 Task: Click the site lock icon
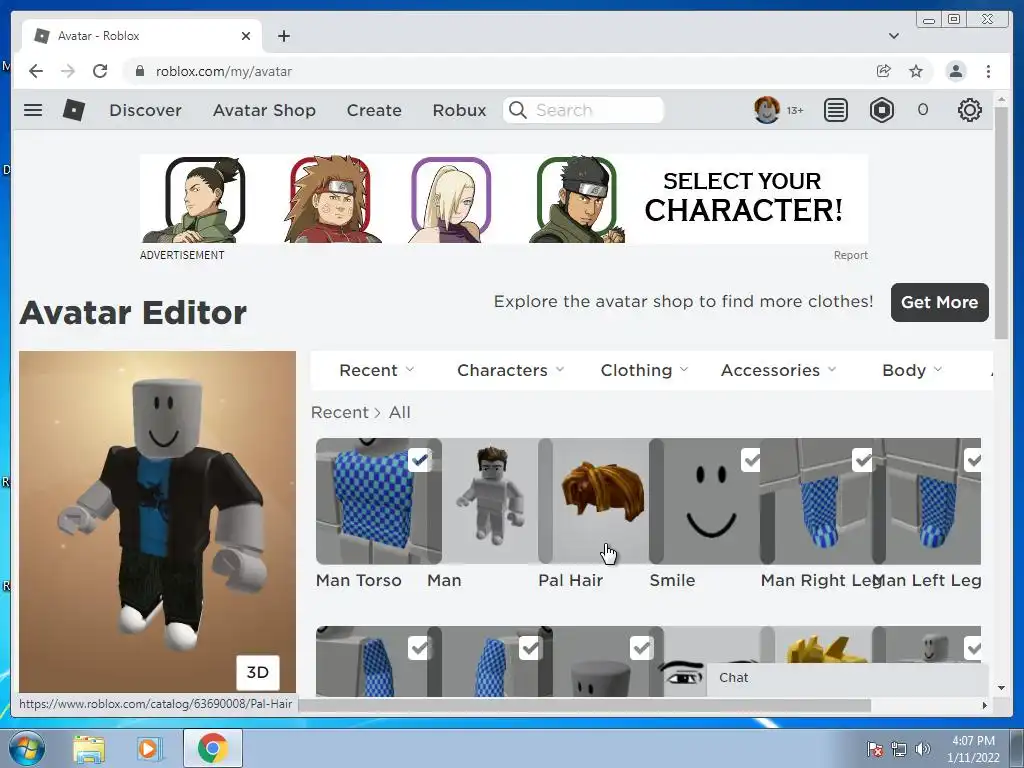click(x=139, y=71)
